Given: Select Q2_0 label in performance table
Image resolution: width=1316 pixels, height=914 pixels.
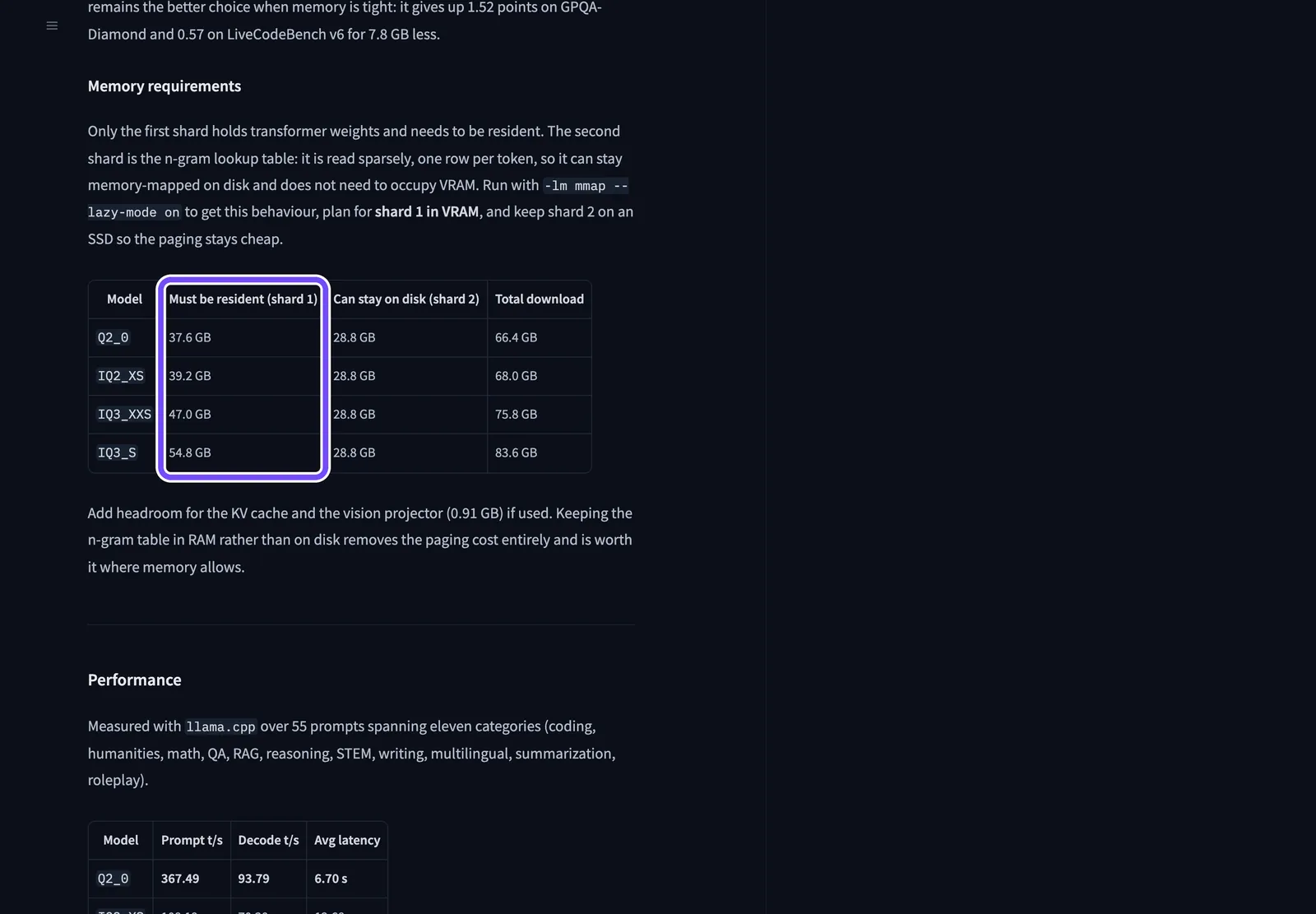Looking at the screenshot, I should click(x=113, y=879).
